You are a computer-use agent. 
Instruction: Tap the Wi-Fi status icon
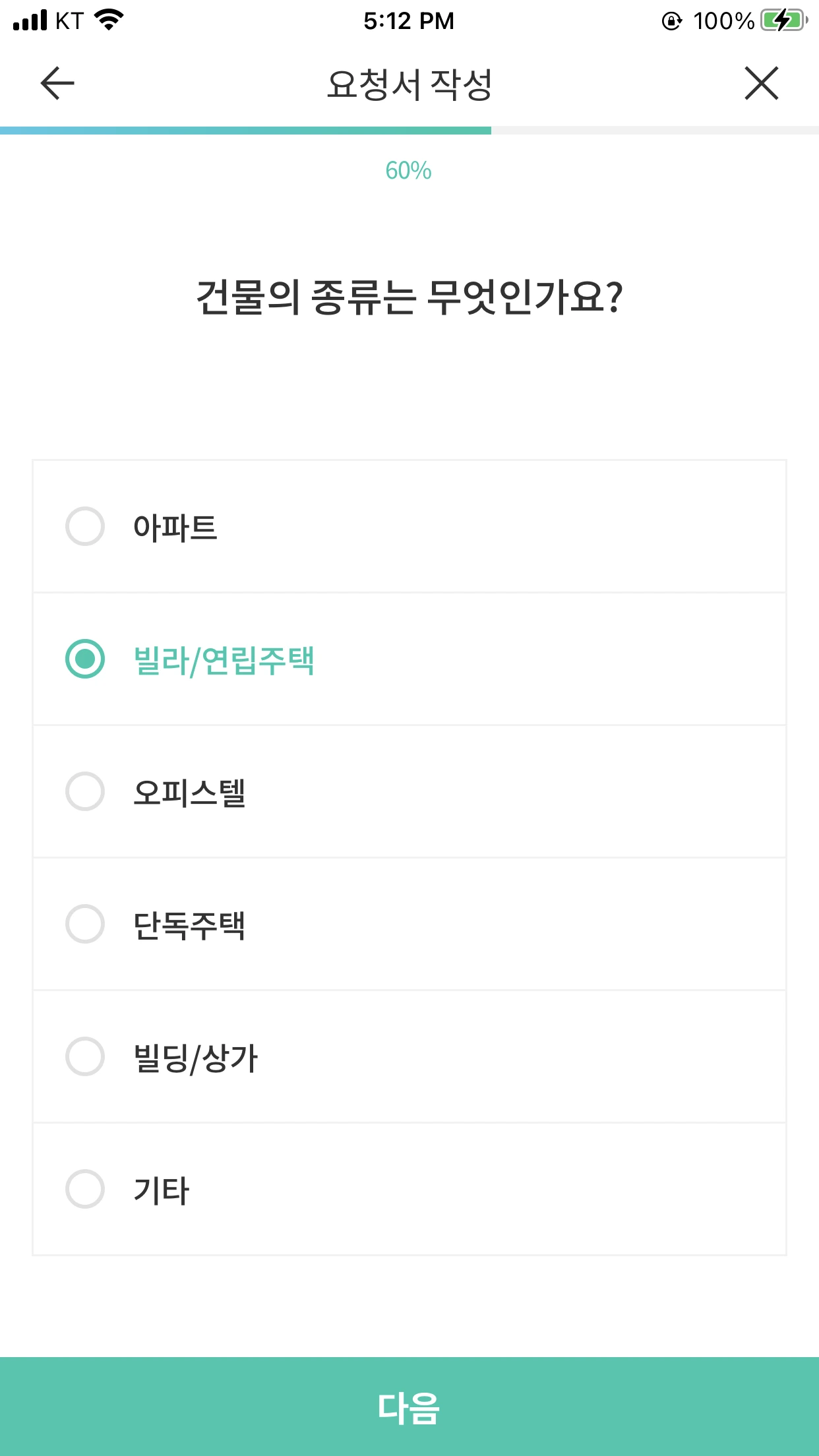tap(109, 20)
